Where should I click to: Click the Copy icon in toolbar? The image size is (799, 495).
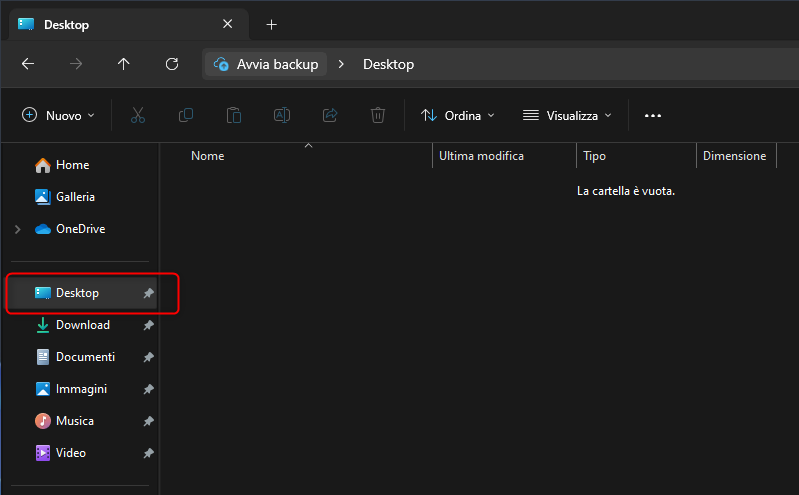[x=186, y=115]
